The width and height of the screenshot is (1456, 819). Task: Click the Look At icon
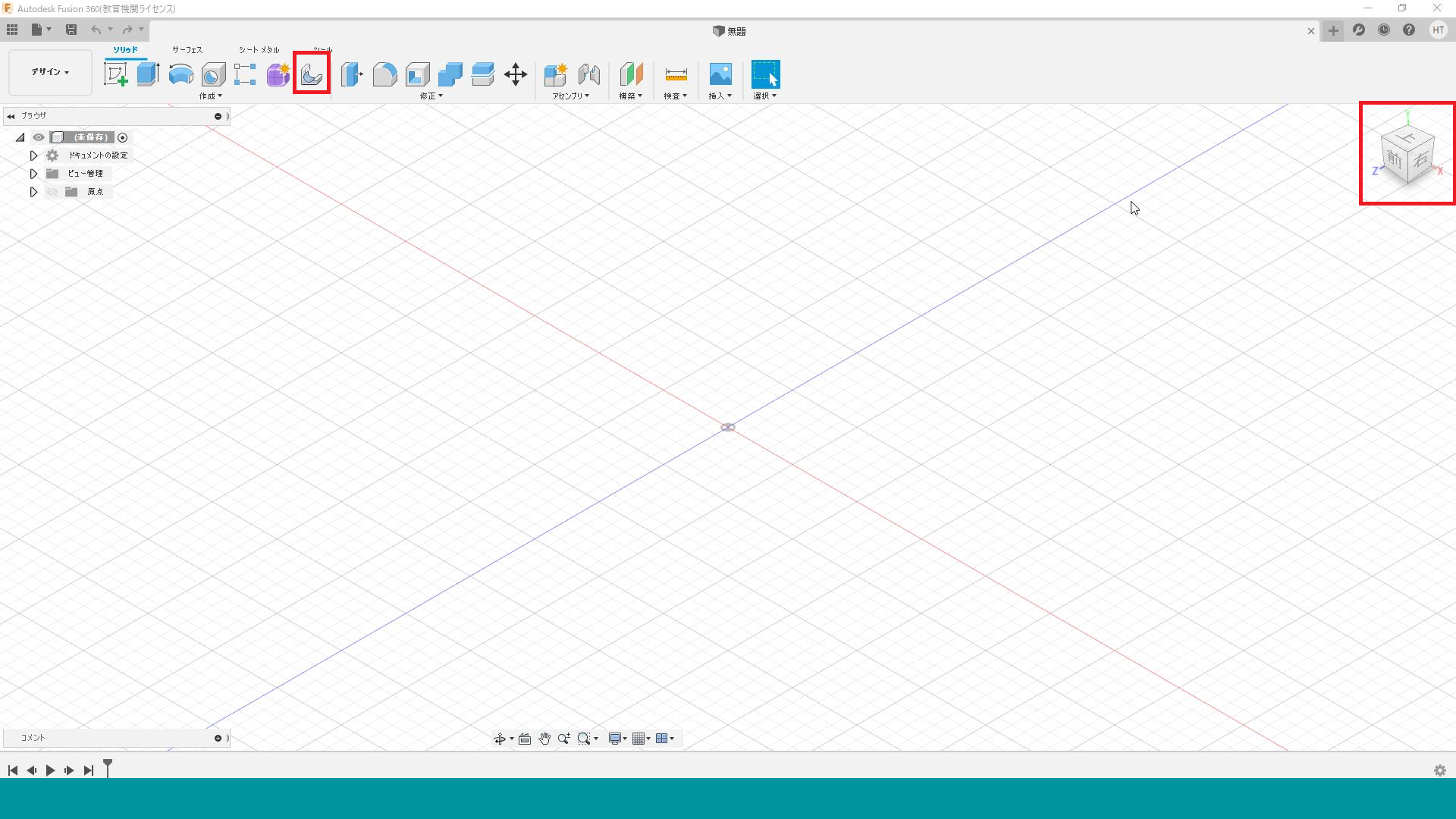pos(525,739)
